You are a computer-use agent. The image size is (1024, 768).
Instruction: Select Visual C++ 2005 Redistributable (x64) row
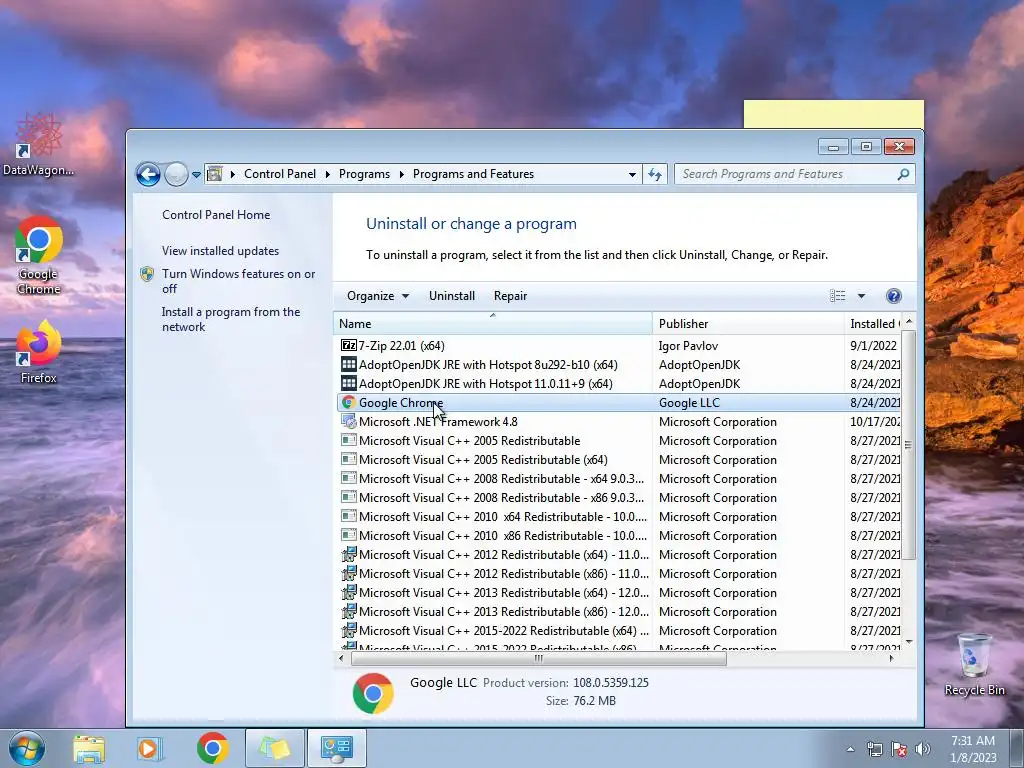pos(619,460)
